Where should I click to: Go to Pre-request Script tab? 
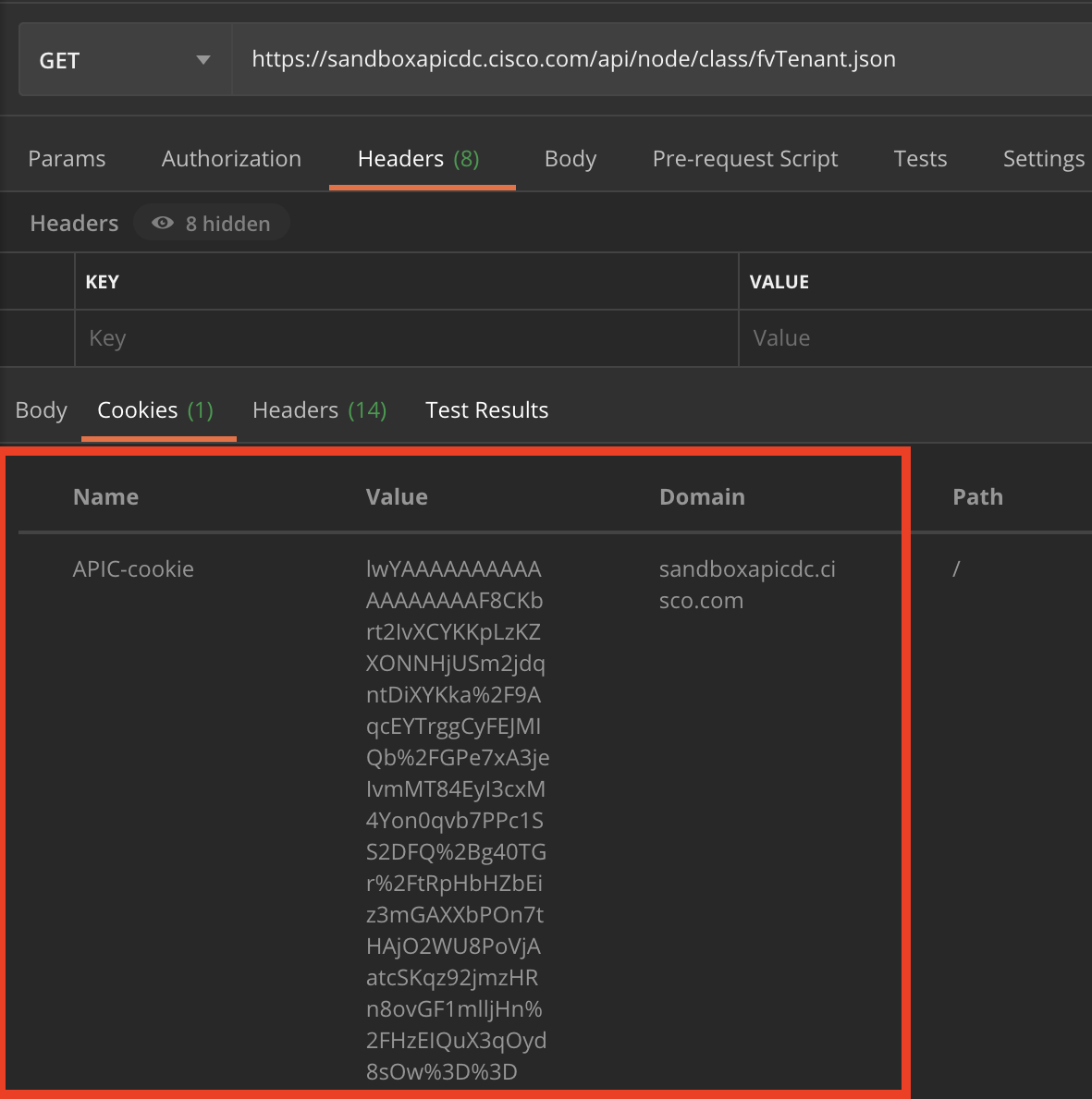click(x=744, y=159)
